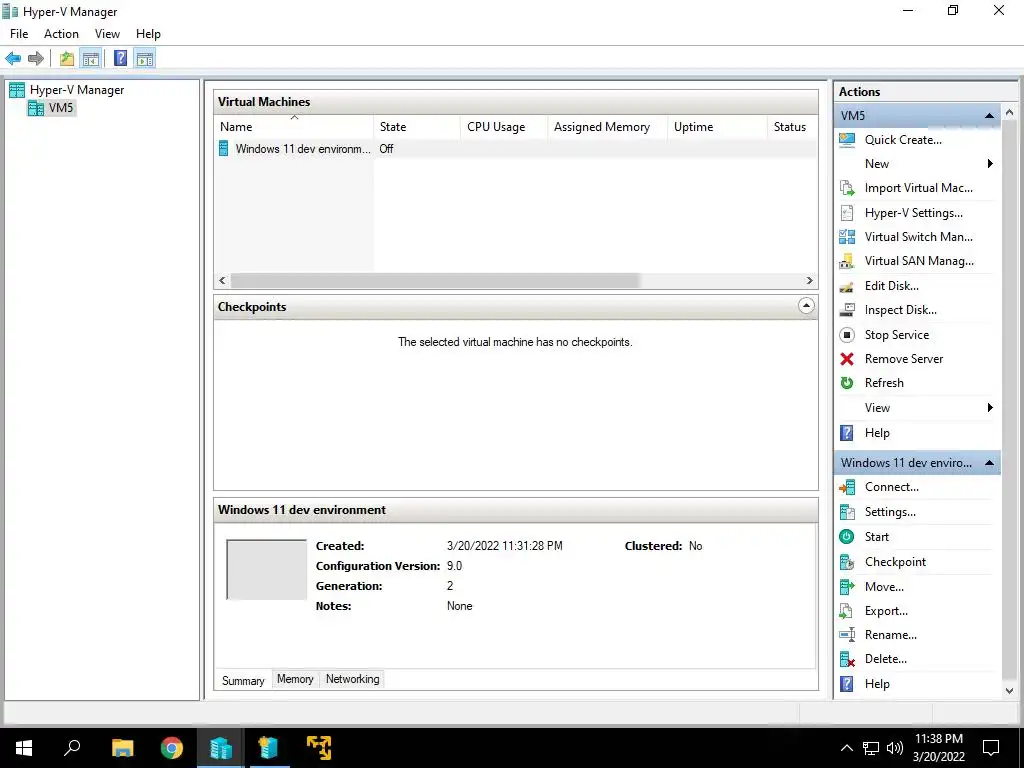Open the Notification center icon
1024x768 pixels.
[991, 748]
